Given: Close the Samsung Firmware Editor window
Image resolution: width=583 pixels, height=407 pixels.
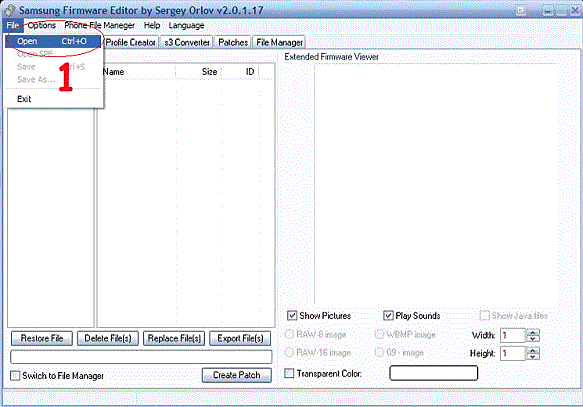Looking at the screenshot, I should 576,11.
